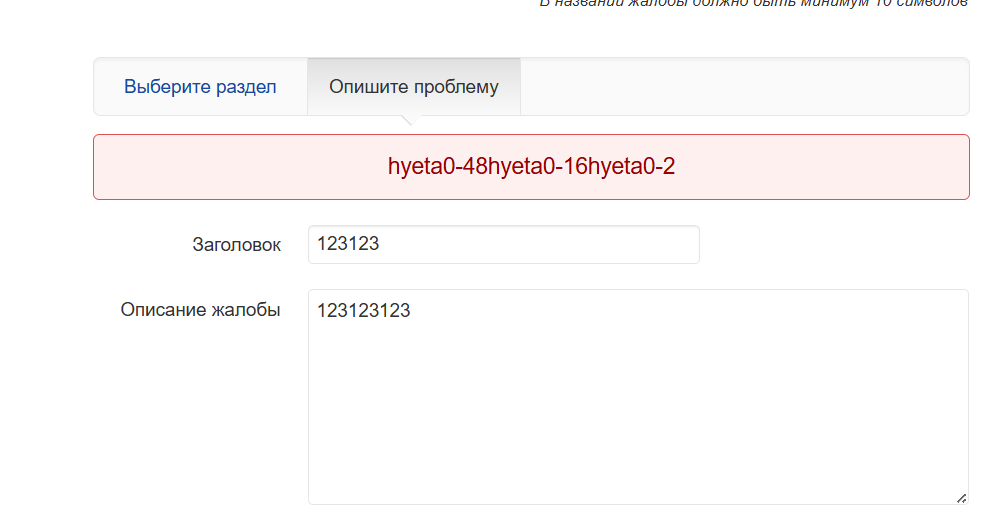Focus the "Заголовок" input field

click(x=503, y=245)
